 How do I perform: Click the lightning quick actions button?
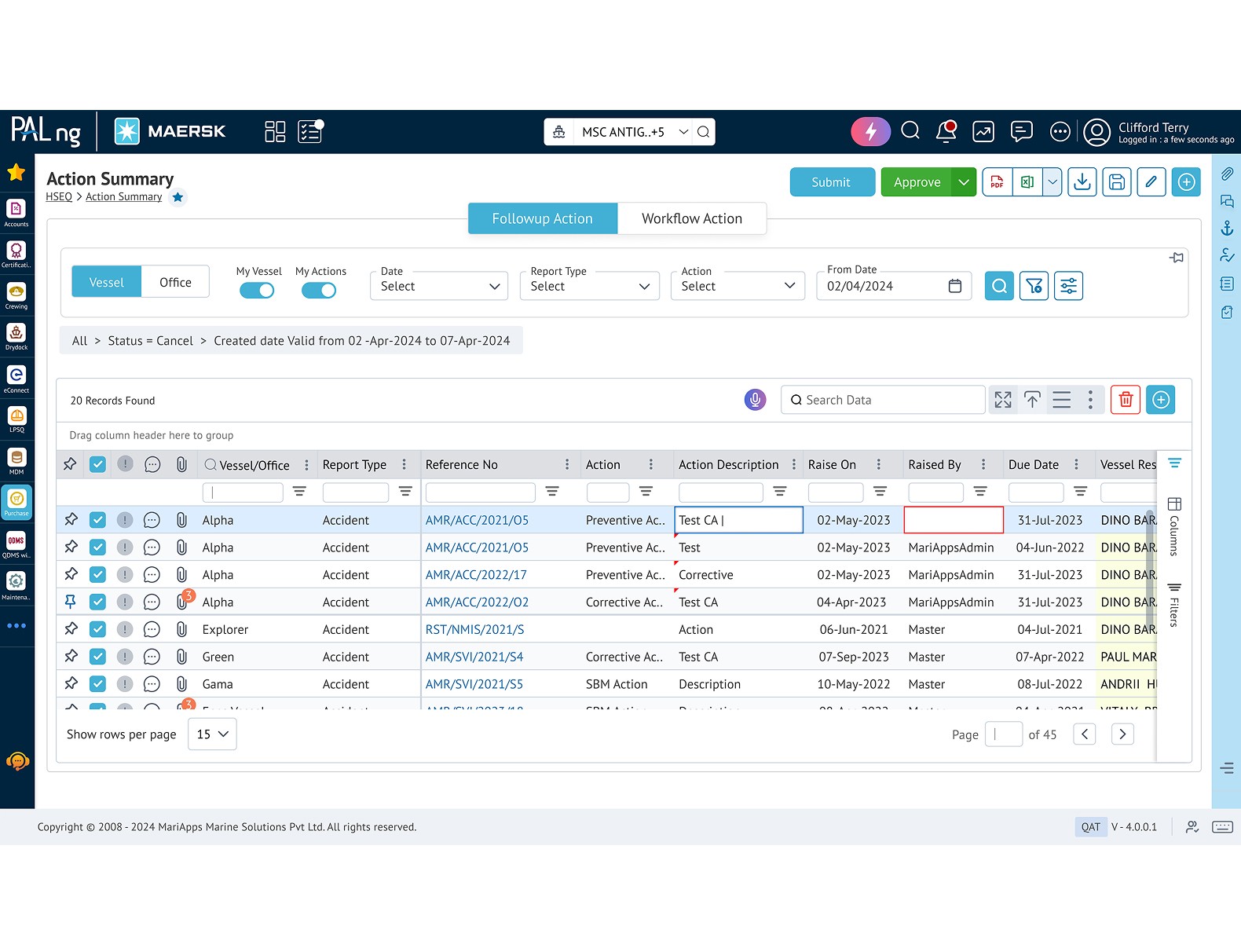(870, 131)
